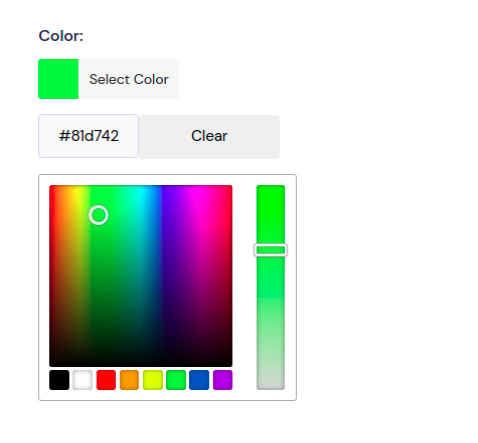
Task: Click the green current color preview box
Action: pos(58,79)
